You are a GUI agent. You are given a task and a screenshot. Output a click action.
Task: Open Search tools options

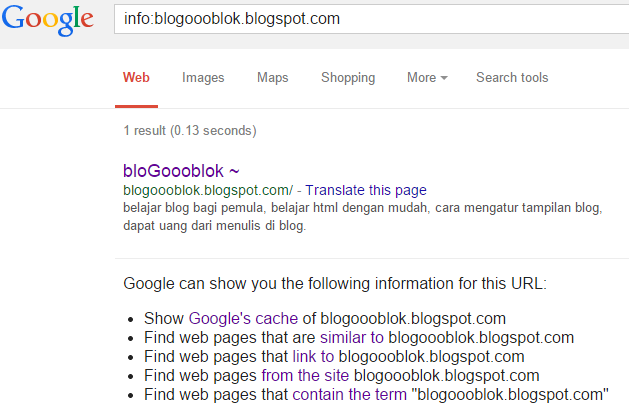[512, 78]
